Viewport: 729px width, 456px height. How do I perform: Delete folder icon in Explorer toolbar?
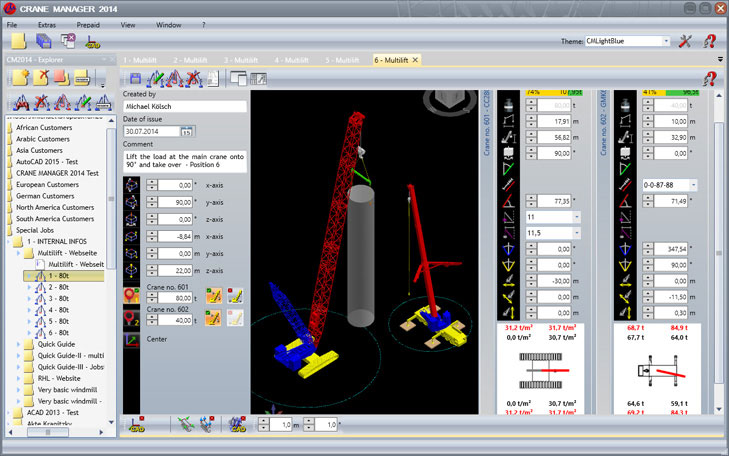[x=41, y=77]
